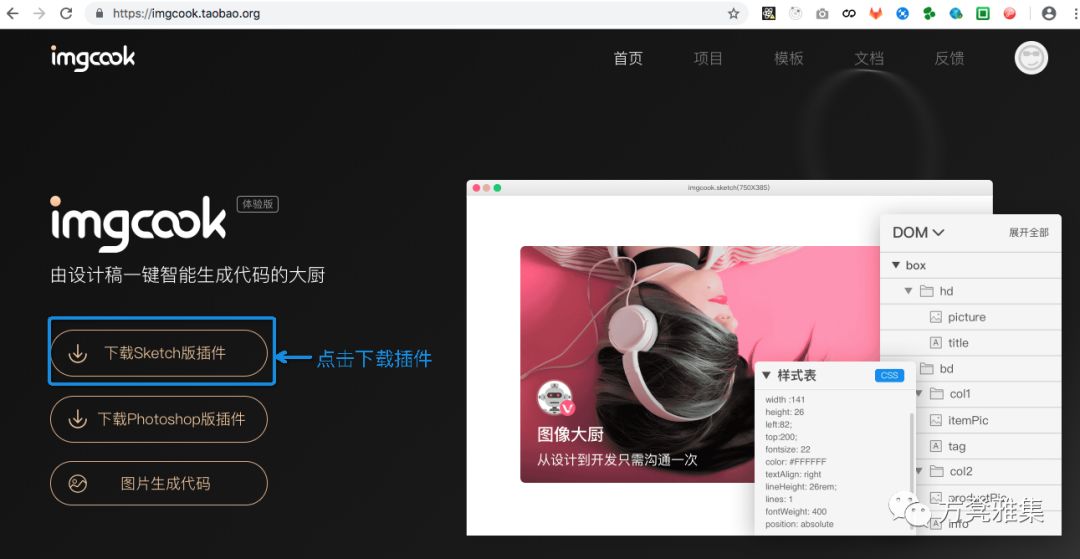Screen dimensions: 1080x559
Task: Select the itemPic tree row
Action: click(988, 420)
